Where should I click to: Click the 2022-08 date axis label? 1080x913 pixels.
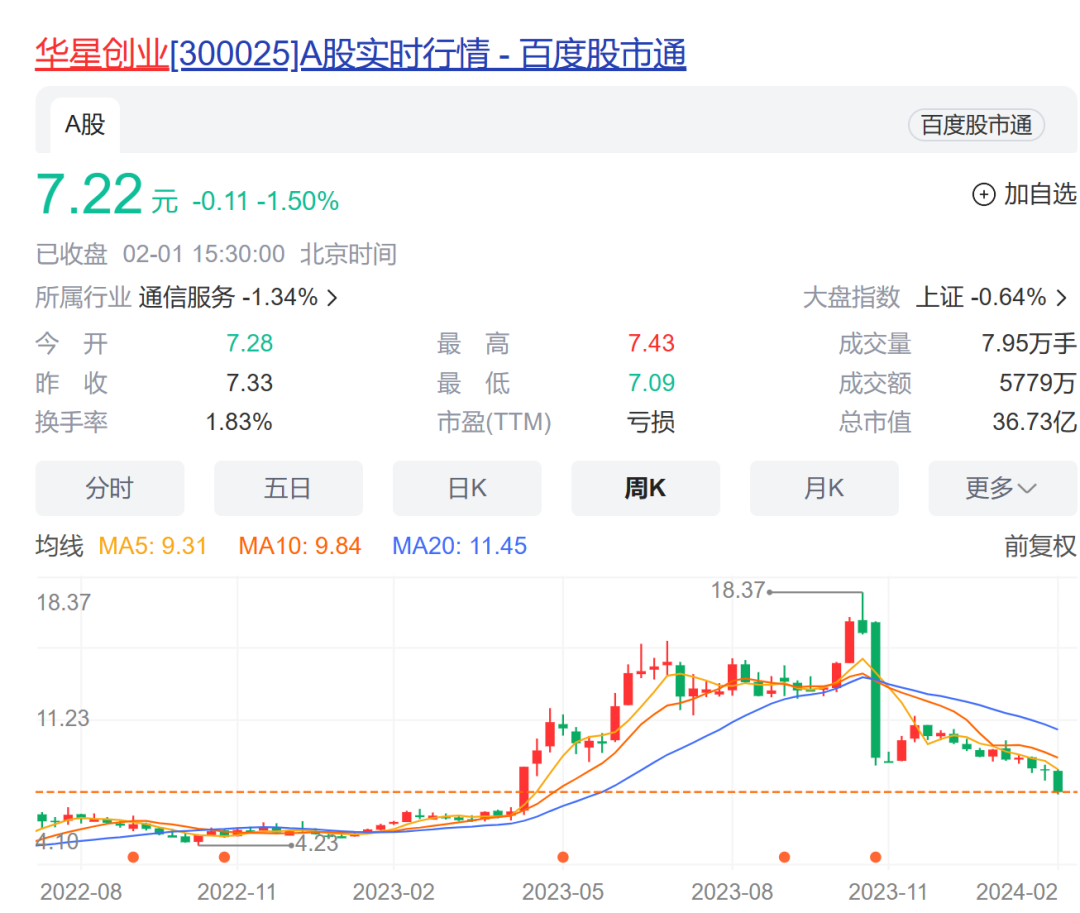pos(81,892)
